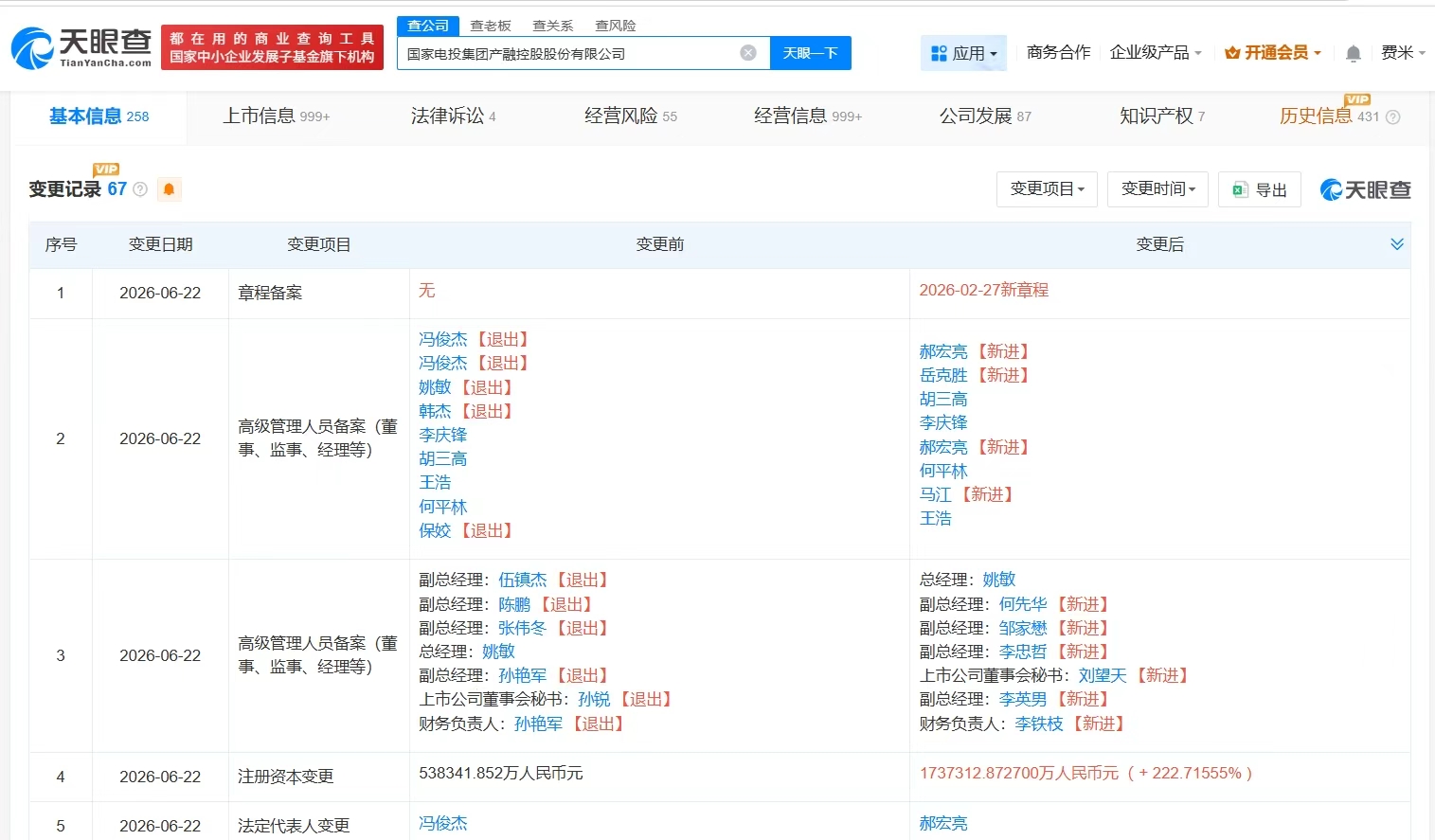Open 伍镇杰 vice manager link

click(523, 580)
